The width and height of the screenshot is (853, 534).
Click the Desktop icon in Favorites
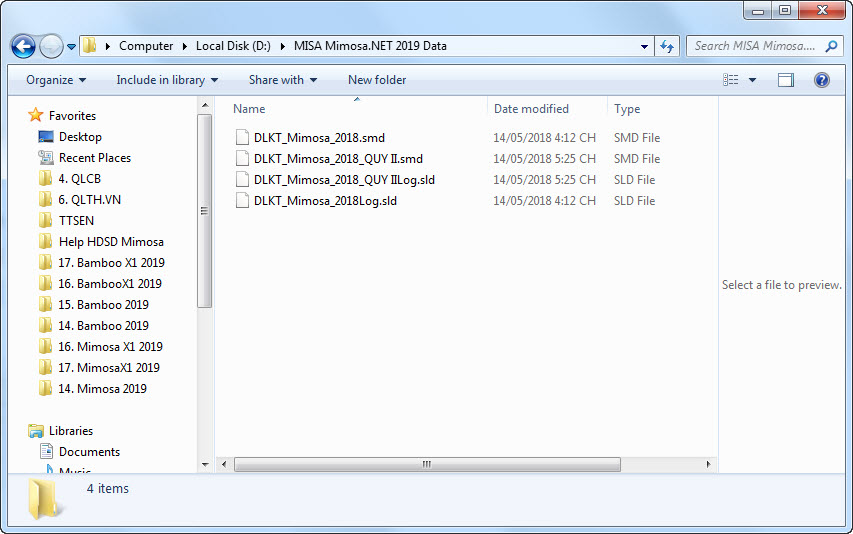[46, 136]
